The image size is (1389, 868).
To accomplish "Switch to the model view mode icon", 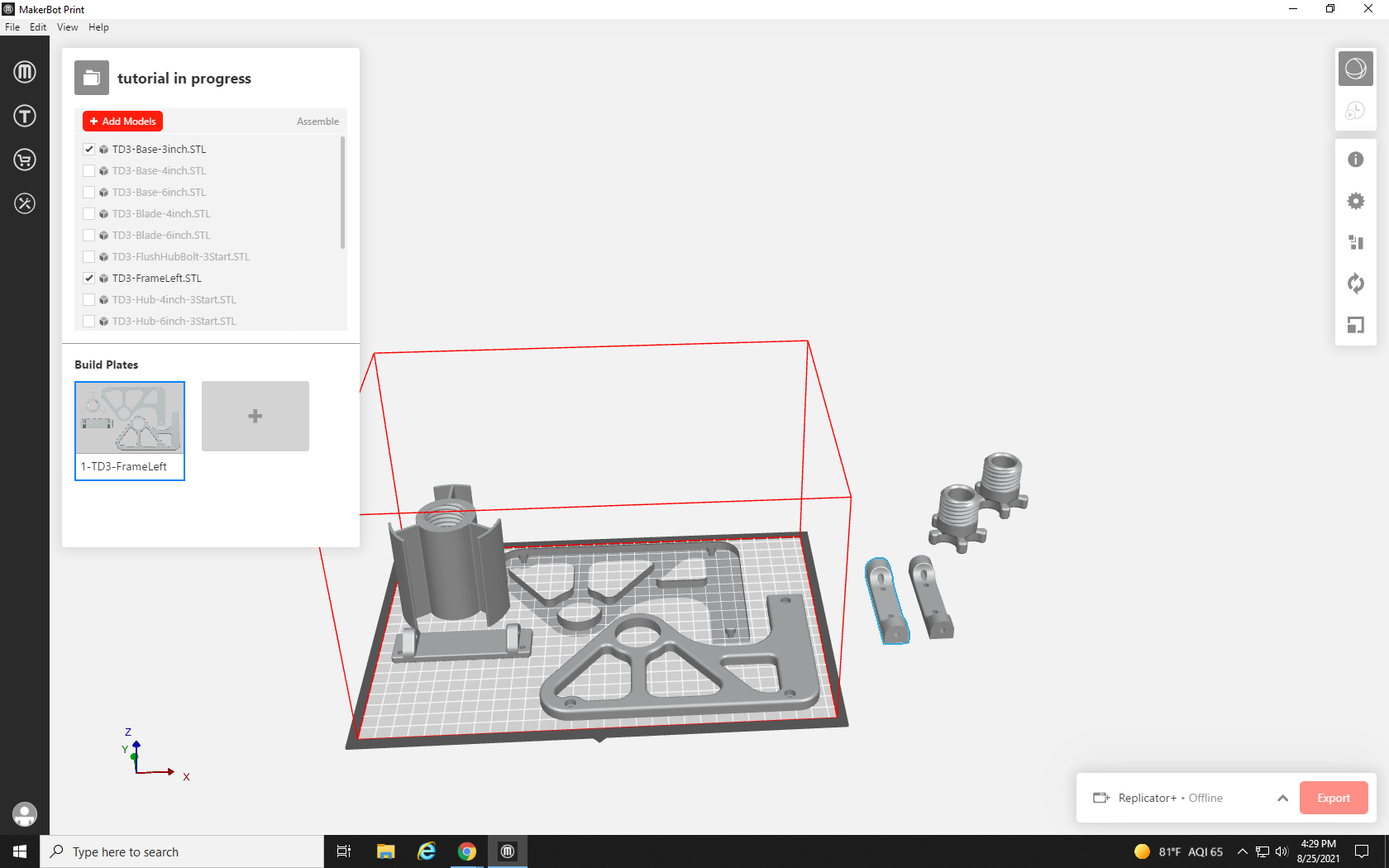I will pos(1356,69).
